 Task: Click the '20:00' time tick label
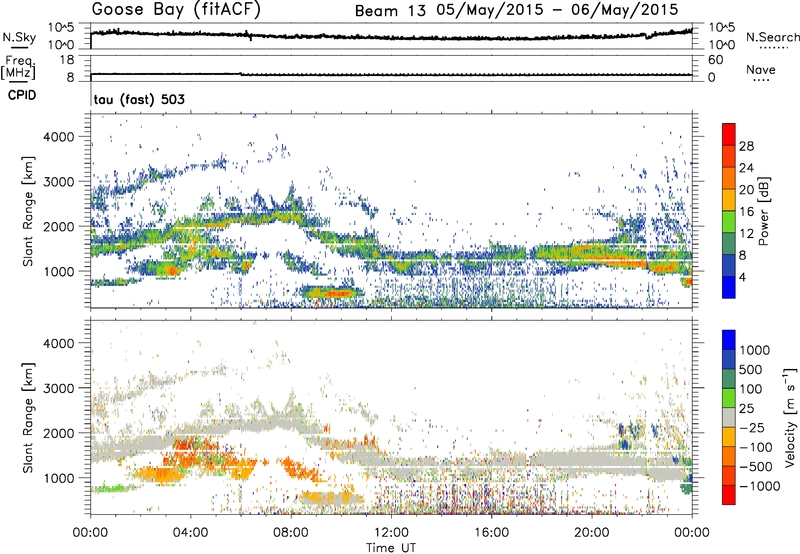(591, 533)
